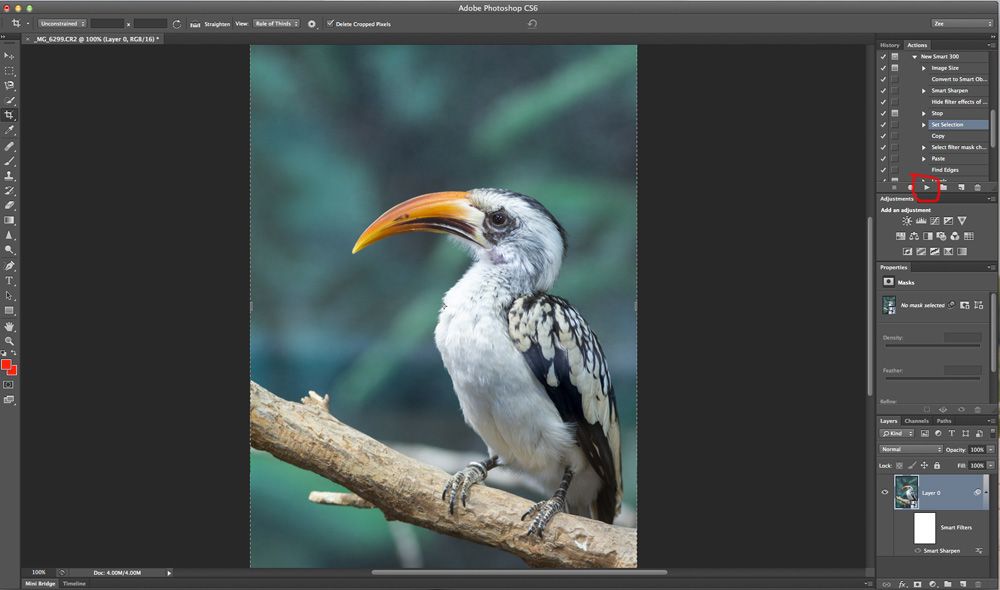The height and width of the screenshot is (590, 1000).
Task: Select the Crop tool in the toolbar
Action: point(9,115)
